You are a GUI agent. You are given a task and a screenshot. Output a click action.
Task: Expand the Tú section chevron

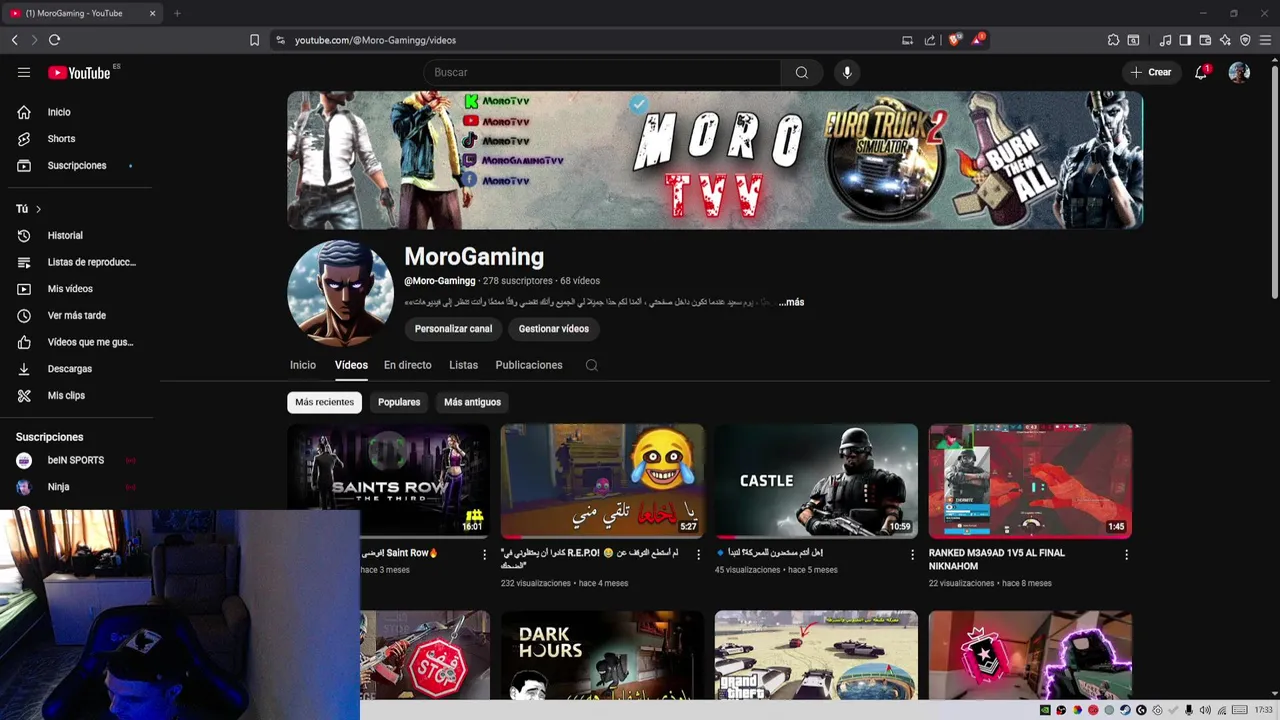[38, 209]
